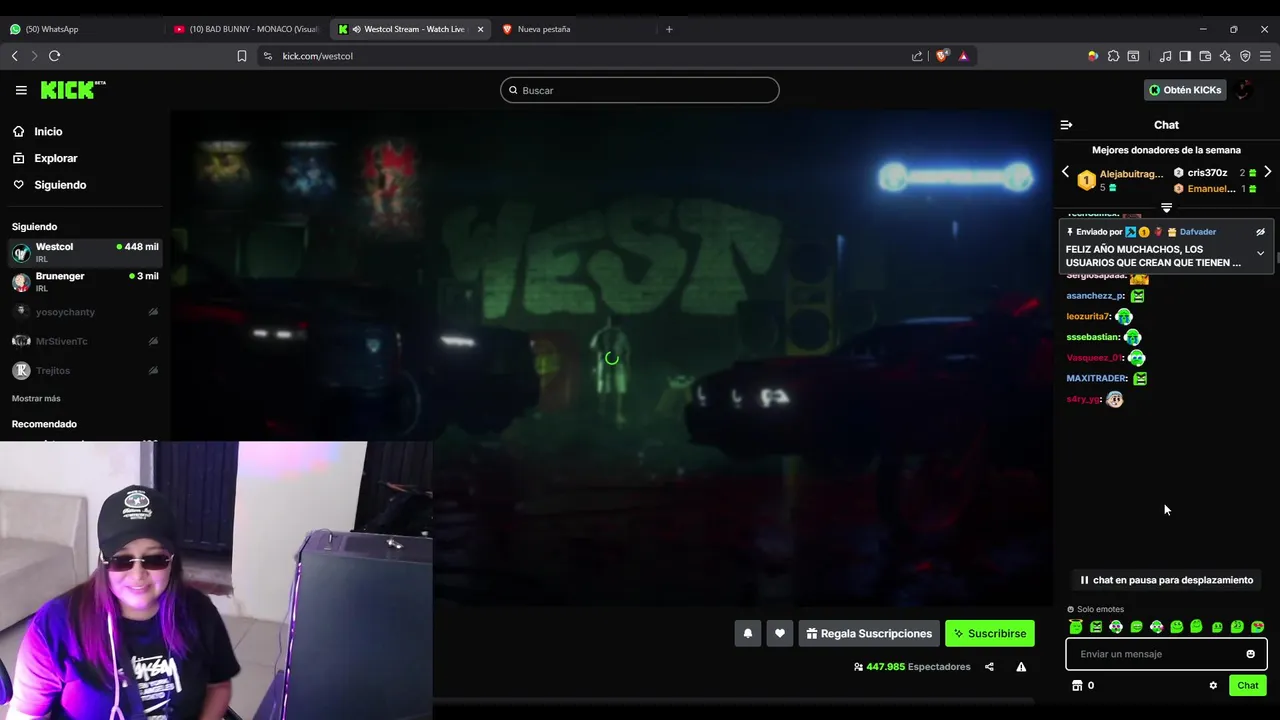Toggle stream notifications bell
The height and width of the screenshot is (720, 1280).
pos(747,633)
